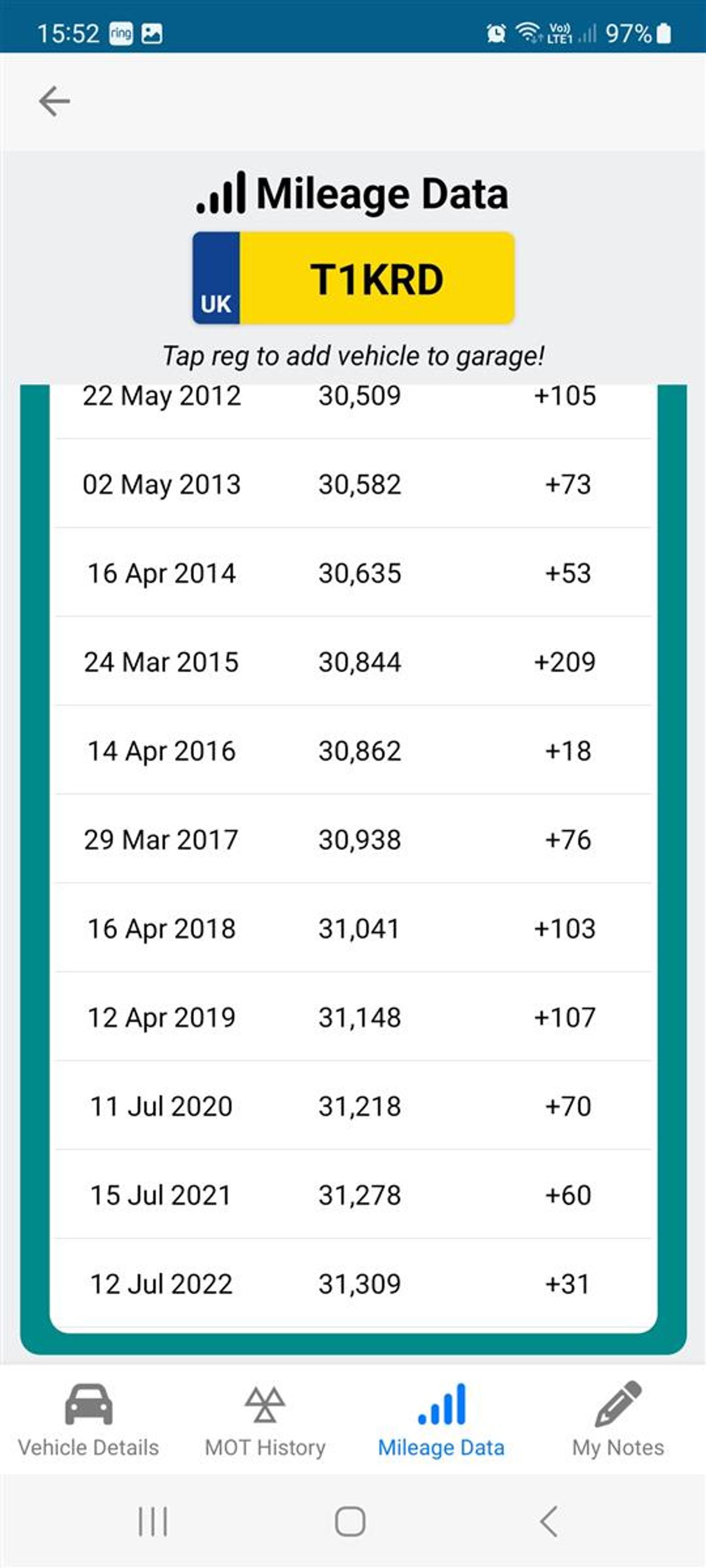Tap the car icon in bottom bar

click(x=89, y=1404)
